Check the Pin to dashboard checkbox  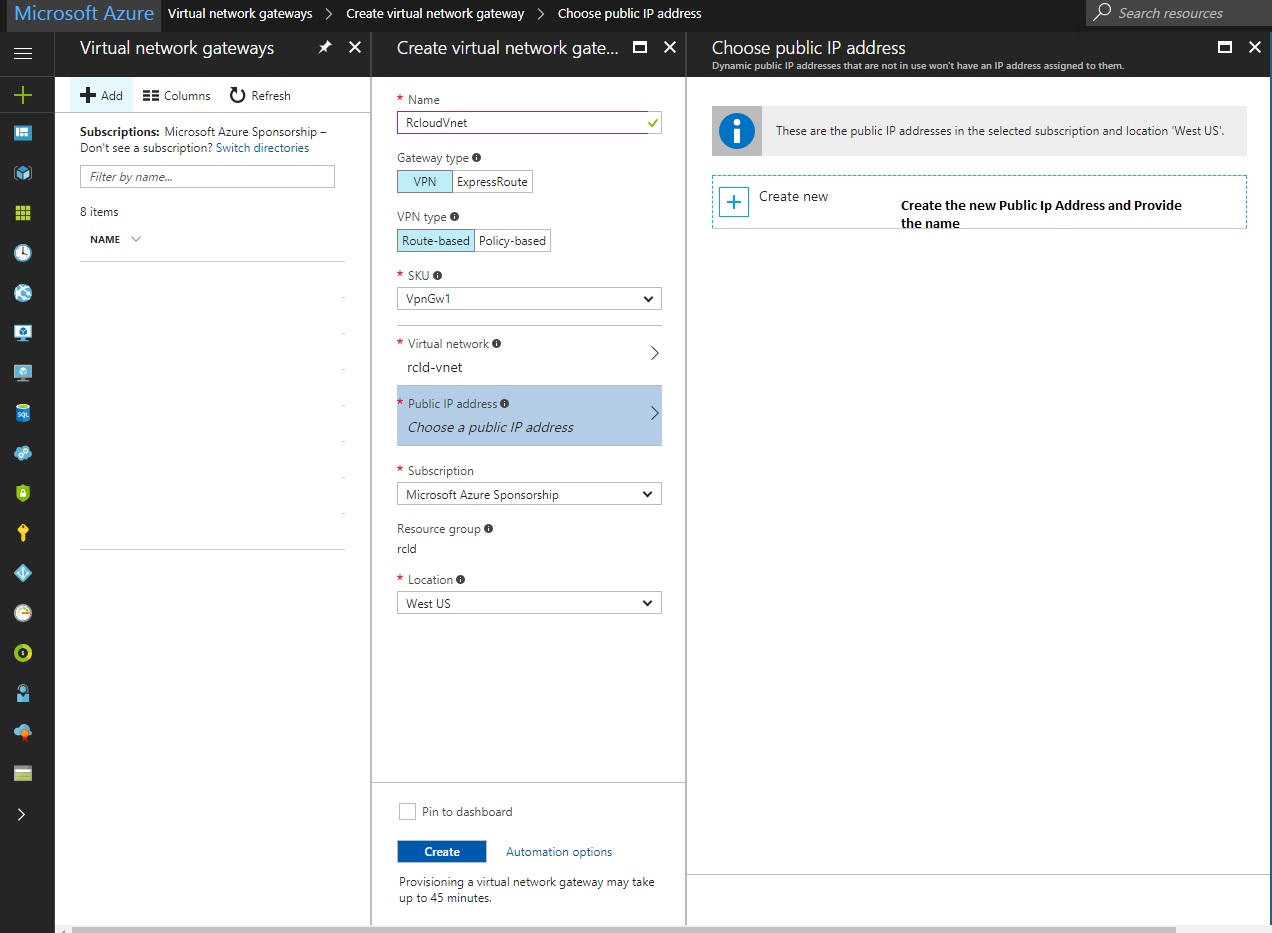pos(407,811)
